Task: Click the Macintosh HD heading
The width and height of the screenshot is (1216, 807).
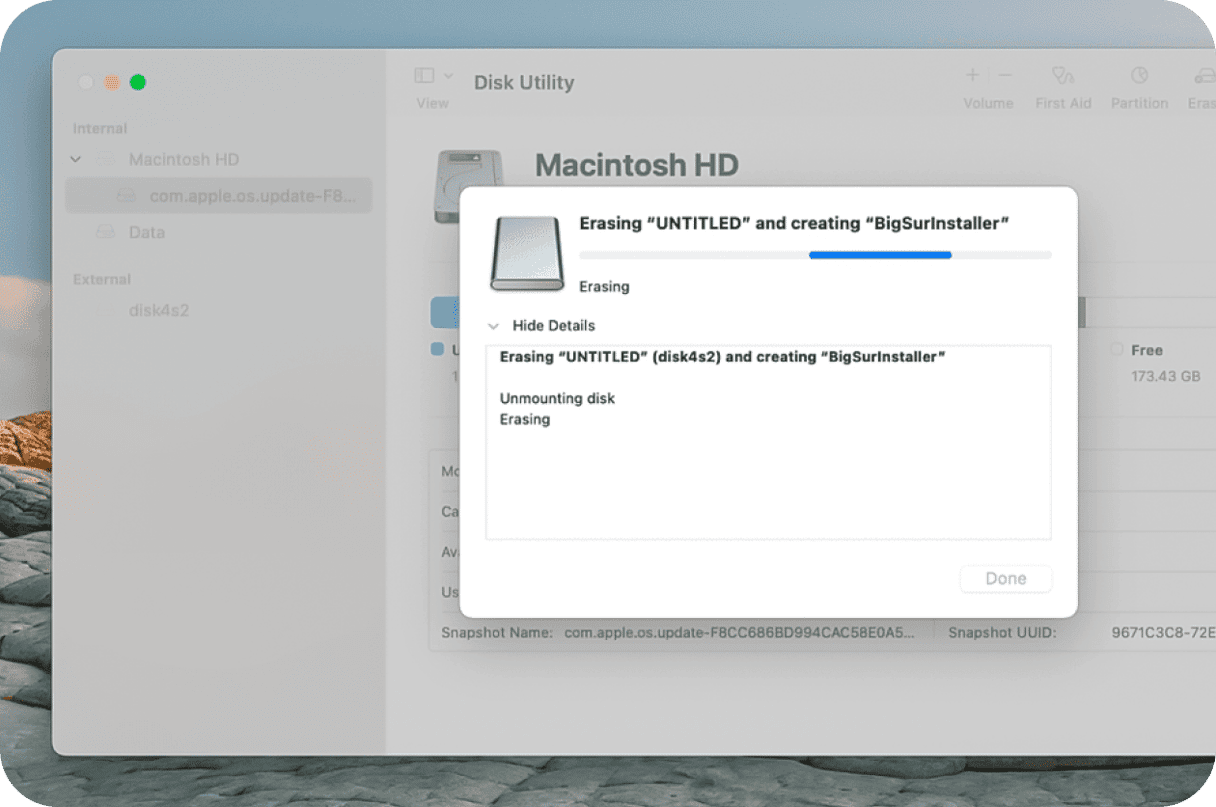Action: tap(637, 165)
